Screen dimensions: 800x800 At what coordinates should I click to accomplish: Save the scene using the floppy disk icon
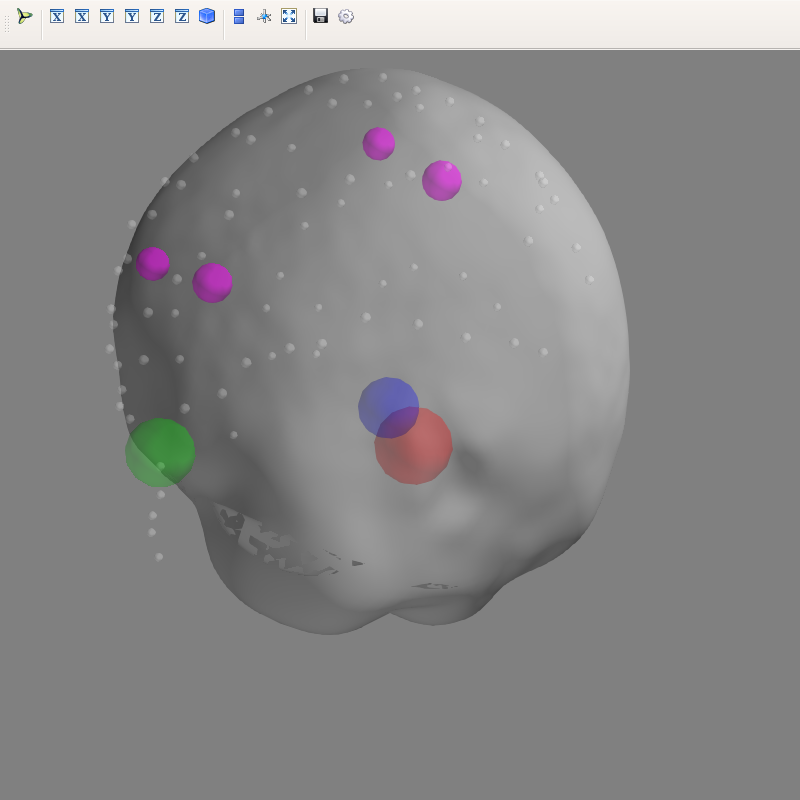(320, 16)
